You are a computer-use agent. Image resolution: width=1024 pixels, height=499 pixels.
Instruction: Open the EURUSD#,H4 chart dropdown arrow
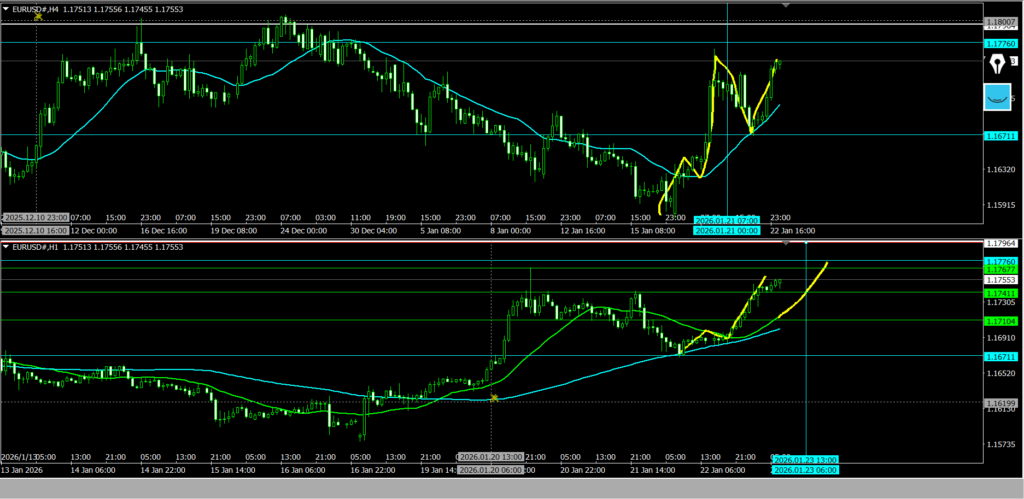(7, 7)
